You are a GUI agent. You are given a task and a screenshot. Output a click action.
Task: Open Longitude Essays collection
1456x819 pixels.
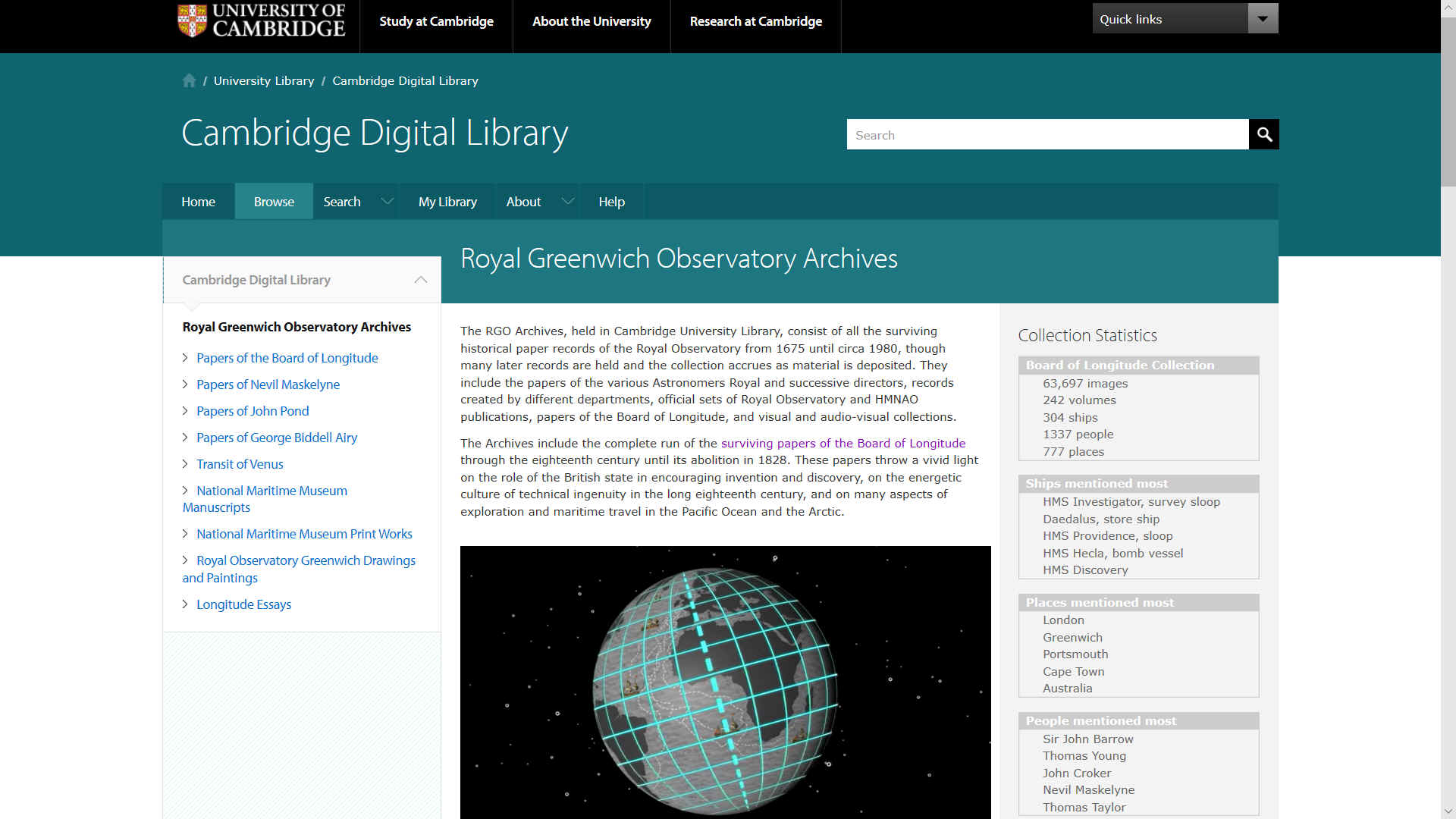click(243, 604)
